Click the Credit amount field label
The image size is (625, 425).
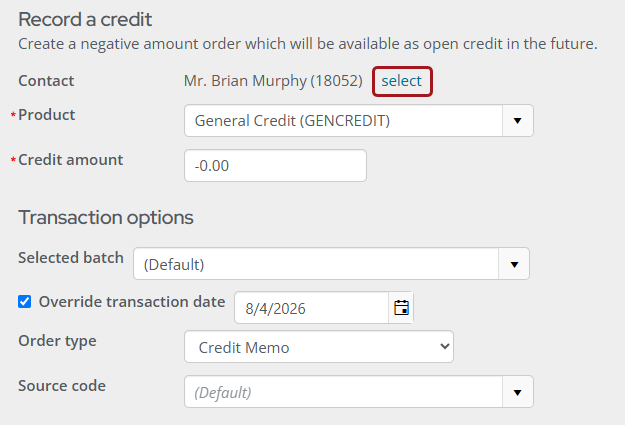[x=71, y=160]
